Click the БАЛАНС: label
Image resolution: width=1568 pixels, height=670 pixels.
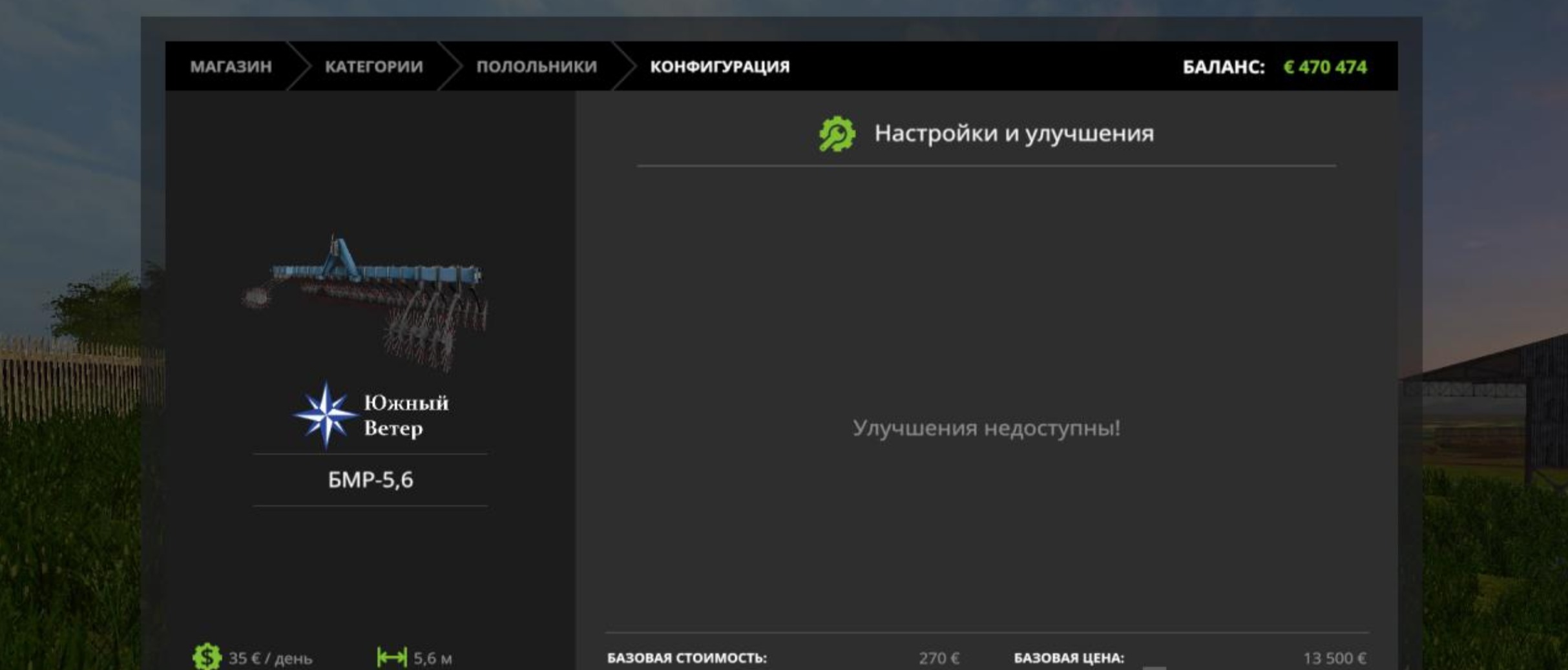coord(1223,67)
